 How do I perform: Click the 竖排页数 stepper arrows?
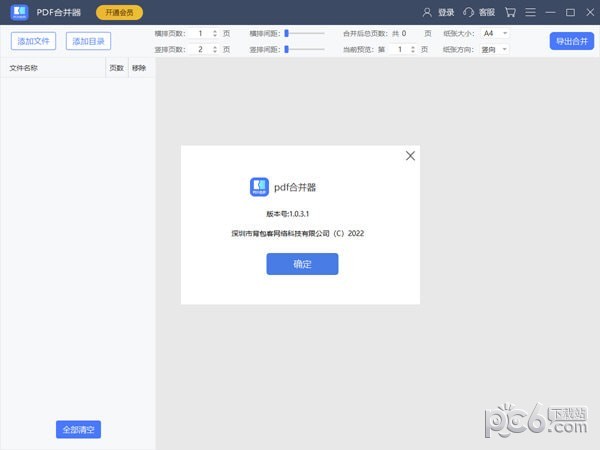point(215,49)
